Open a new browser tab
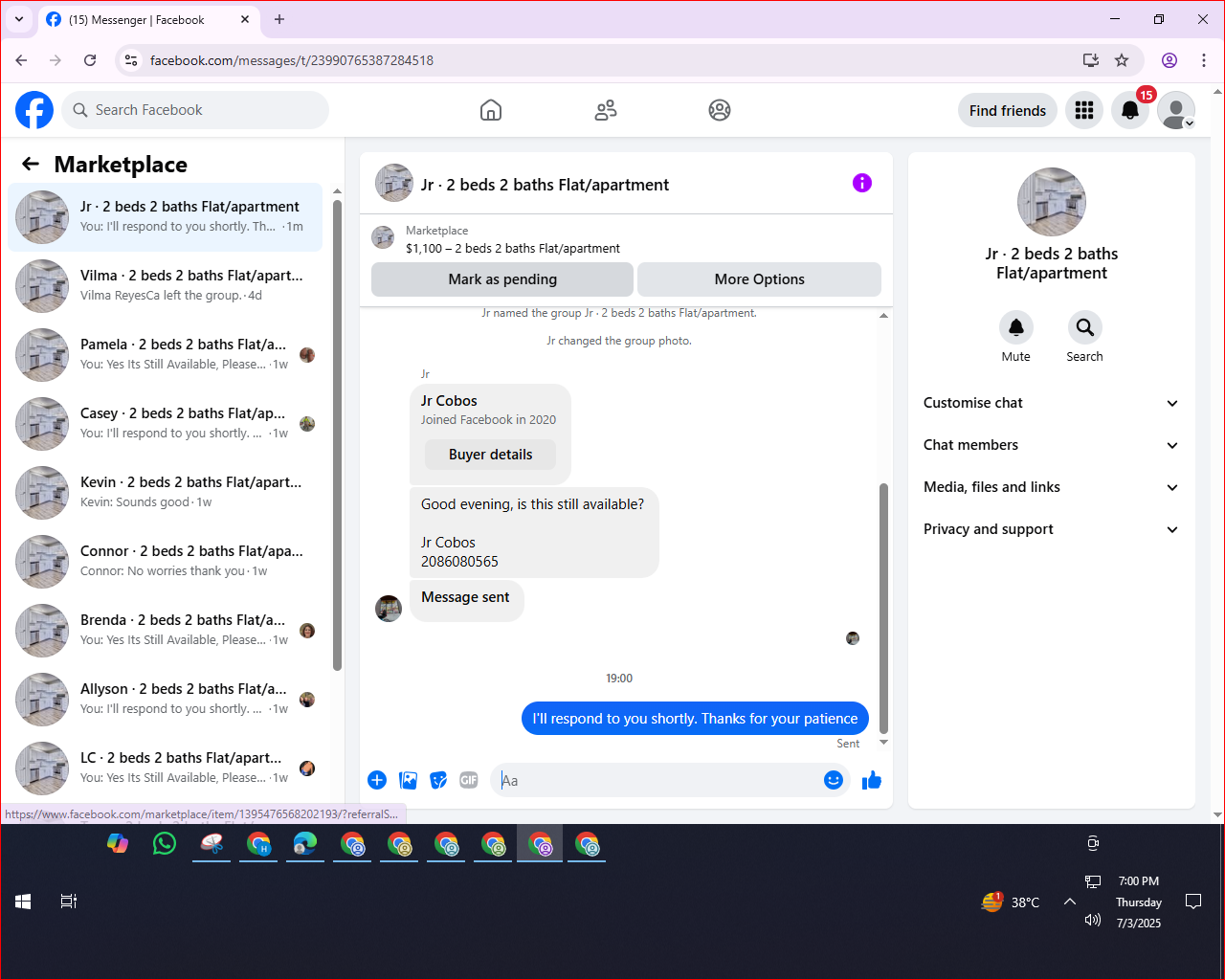Screen dimensions: 1225x980 click(279, 19)
